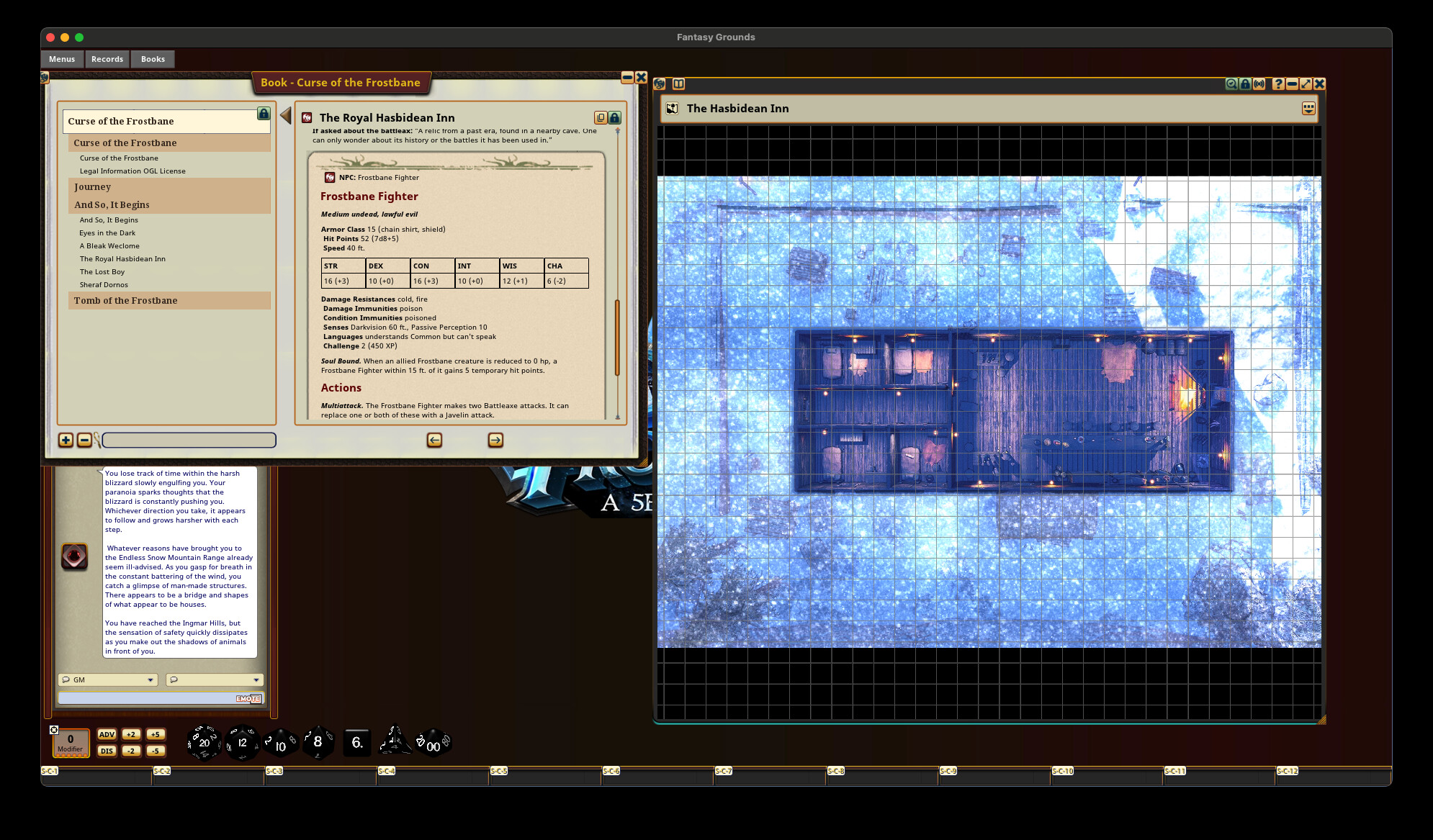Adjust the book zoom slider

click(x=189, y=440)
